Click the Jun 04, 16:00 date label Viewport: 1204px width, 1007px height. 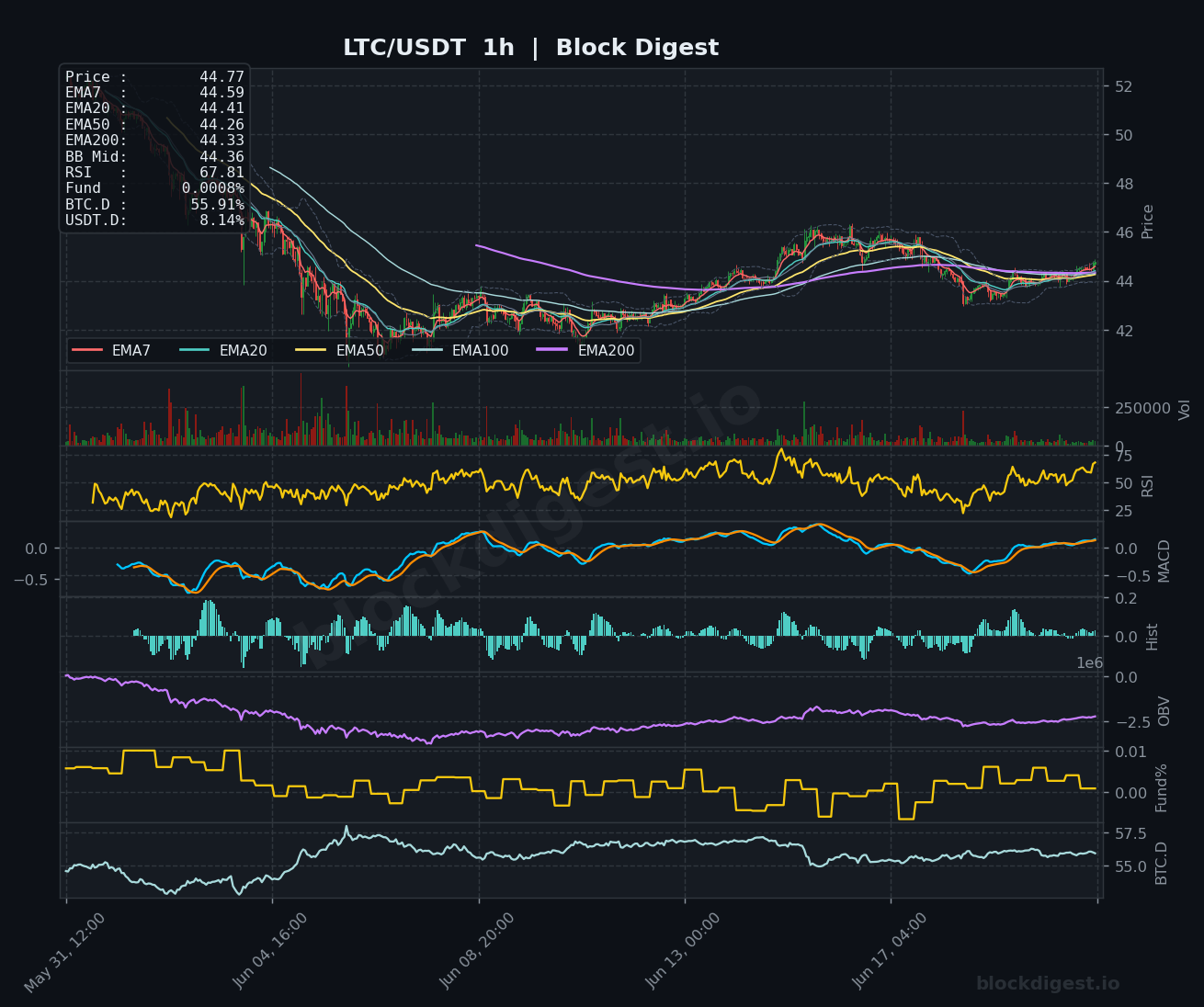coord(272,951)
